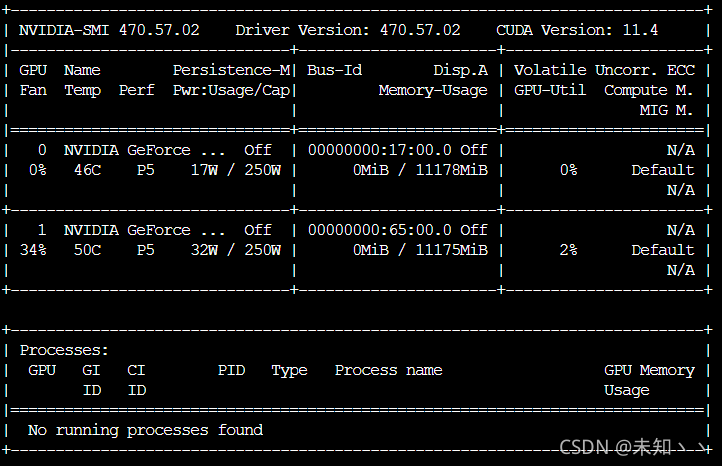The image size is (722, 466).
Task: Click GPU 1 fan speed 34%
Action: point(33,250)
